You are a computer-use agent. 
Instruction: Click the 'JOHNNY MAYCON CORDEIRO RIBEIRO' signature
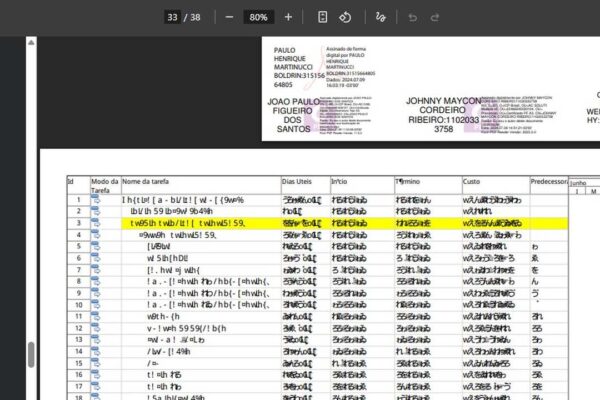[x=443, y=115]
